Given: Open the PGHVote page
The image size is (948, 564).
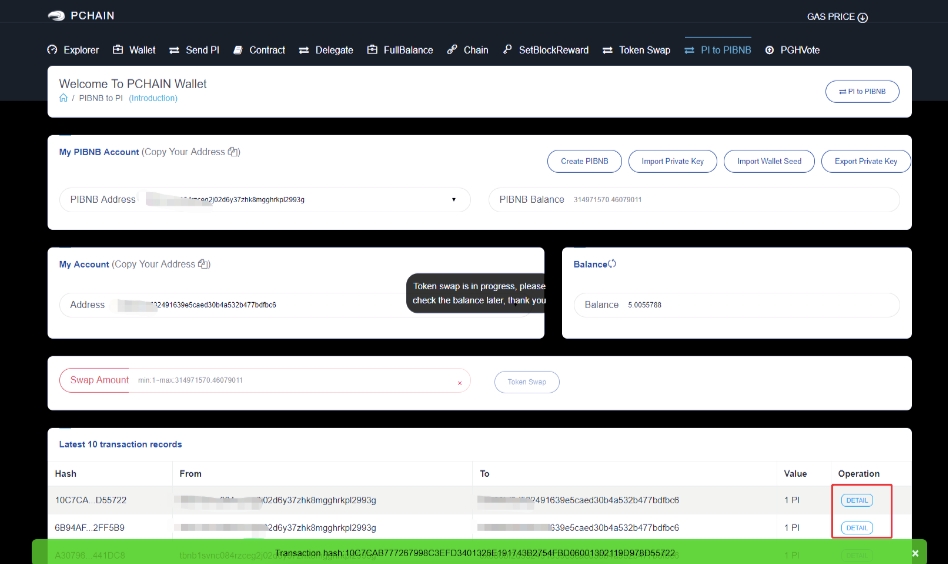Looking at the screenshot, I should coord(792,50).
